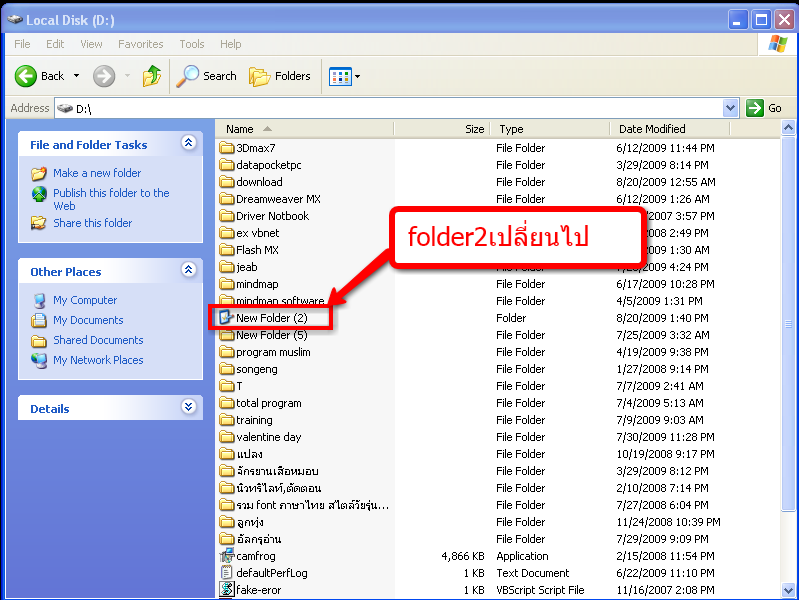Click Share this folder link

[92, 223]
